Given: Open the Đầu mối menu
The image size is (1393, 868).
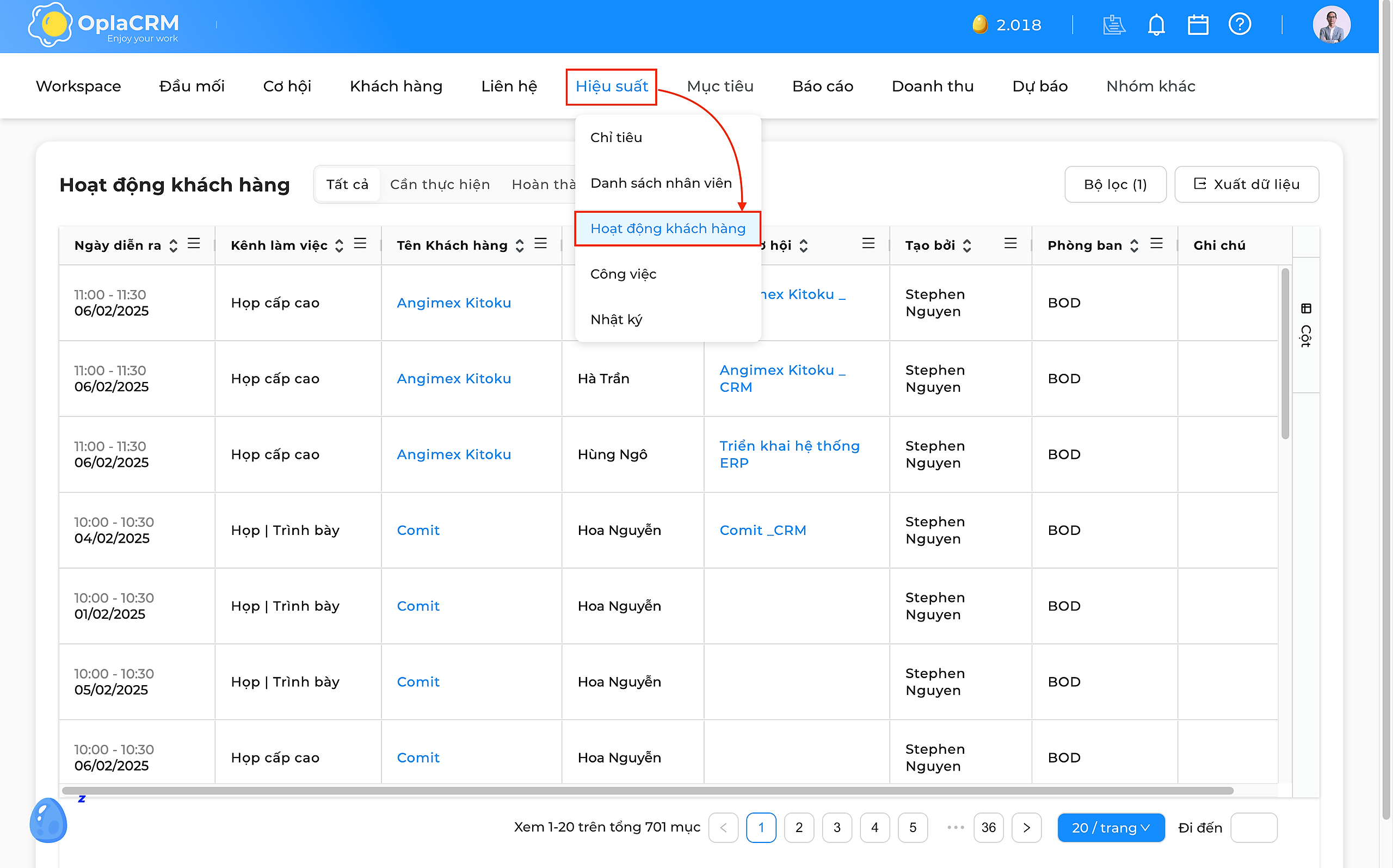Looking at the screenshot, I should (x=192, y=87).
